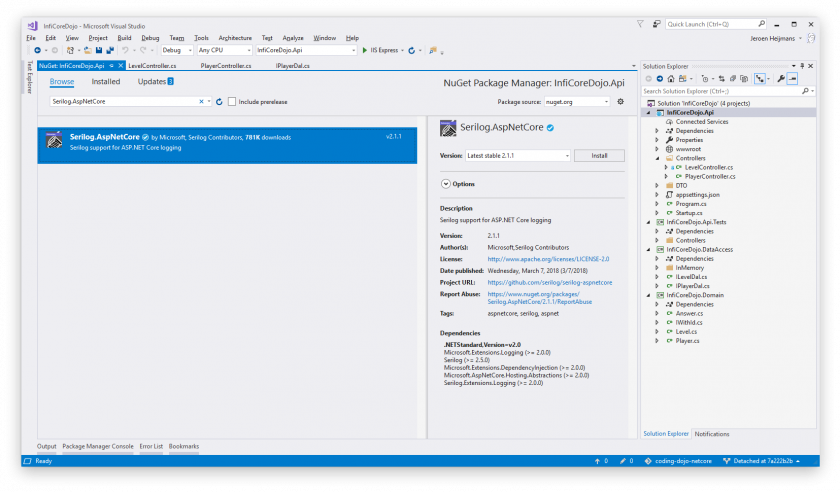The height and width of the screenshot is (492, 840).
Task: Click the Solution Explorer Home icon
Action: pos(671,79)
